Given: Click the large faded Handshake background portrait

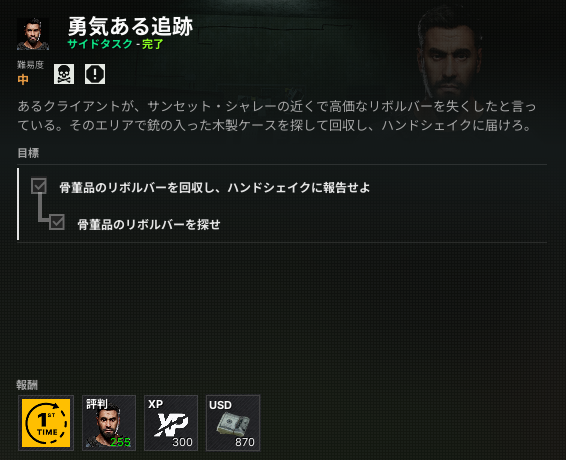Looking at the screenshot, I should click(x=450, y=54).
